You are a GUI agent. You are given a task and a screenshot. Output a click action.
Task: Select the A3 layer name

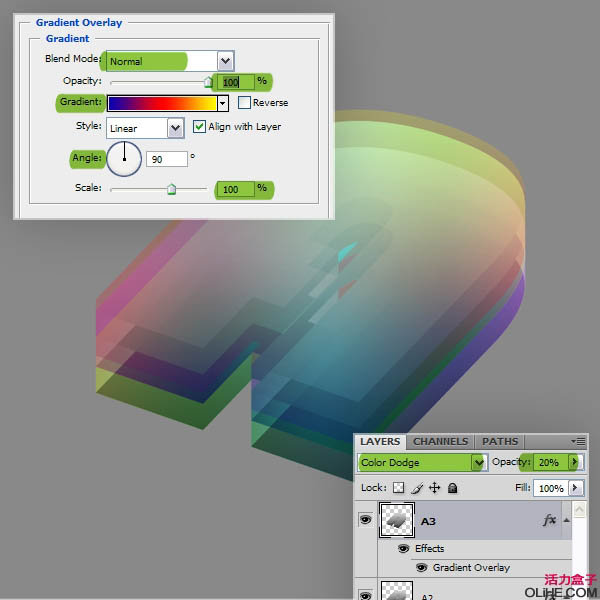coord(428,521)
